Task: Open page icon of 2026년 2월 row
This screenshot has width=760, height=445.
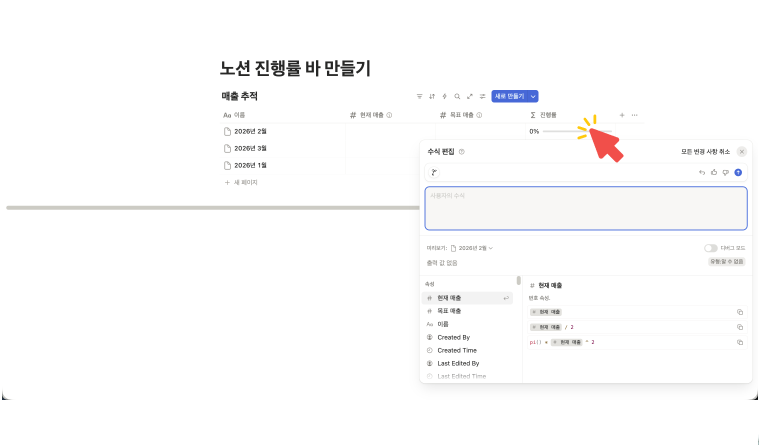Action: click(x=227, y=131)
